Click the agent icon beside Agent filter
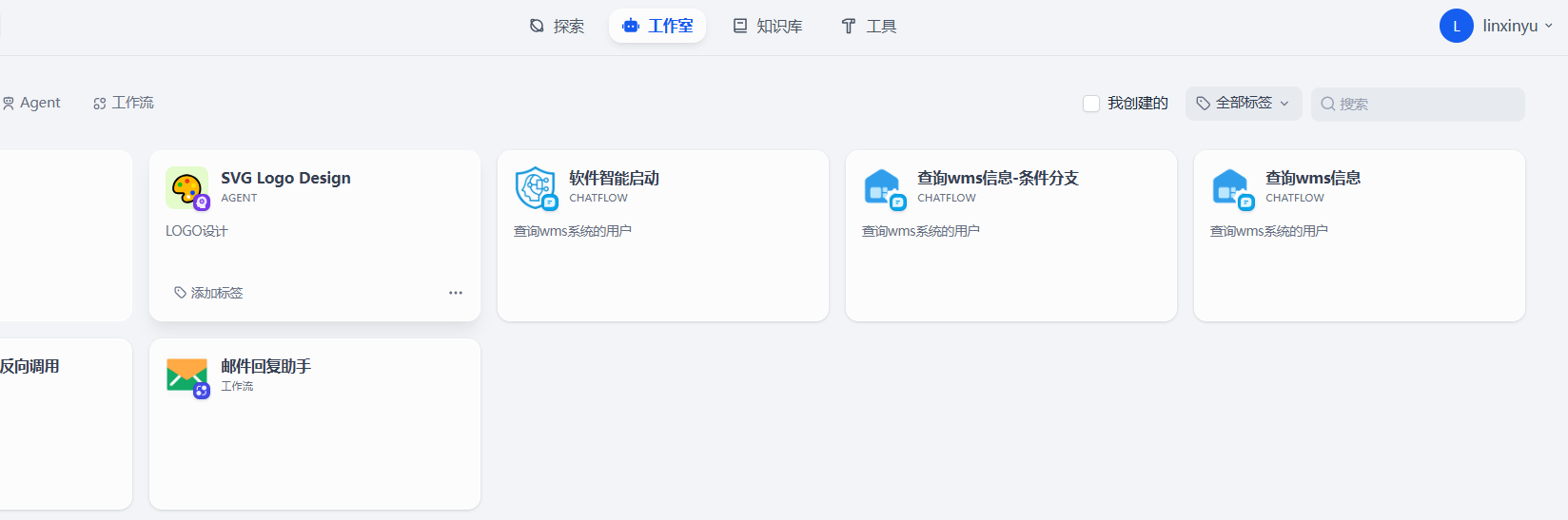This screenshot has width=1568, height=520. point(9,103)
